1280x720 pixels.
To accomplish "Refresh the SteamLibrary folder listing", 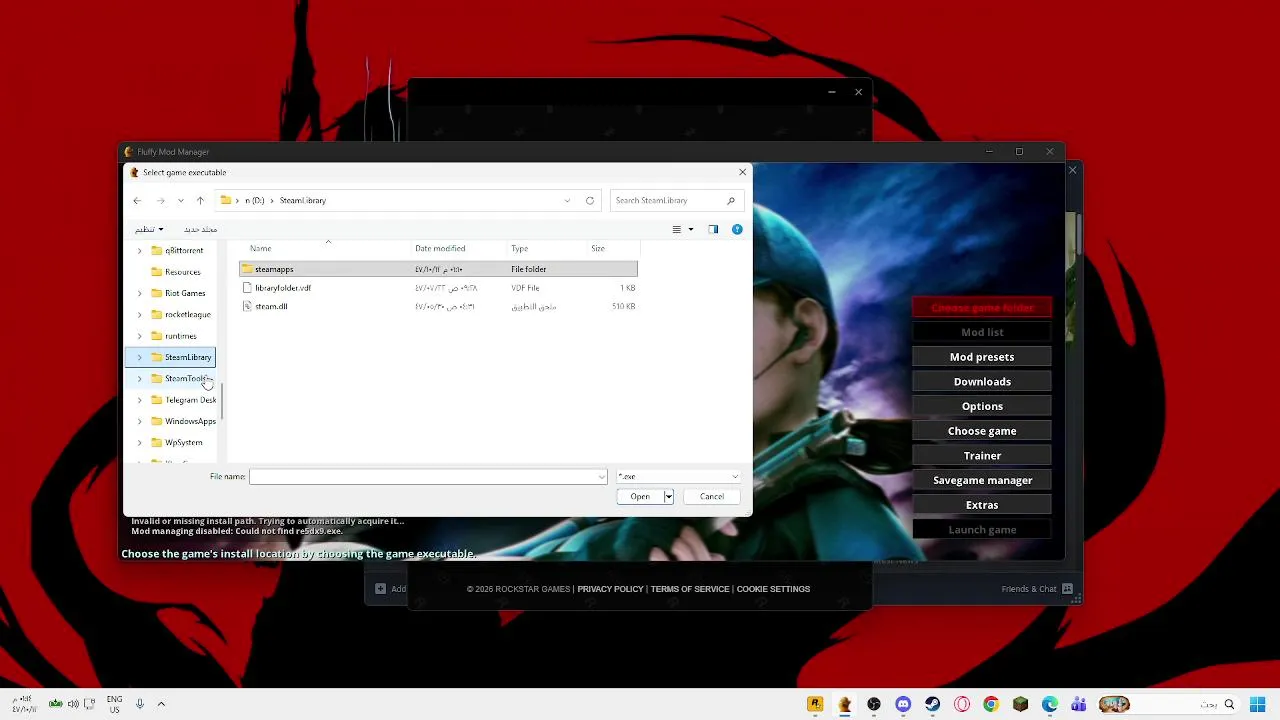I will (590, 201).
